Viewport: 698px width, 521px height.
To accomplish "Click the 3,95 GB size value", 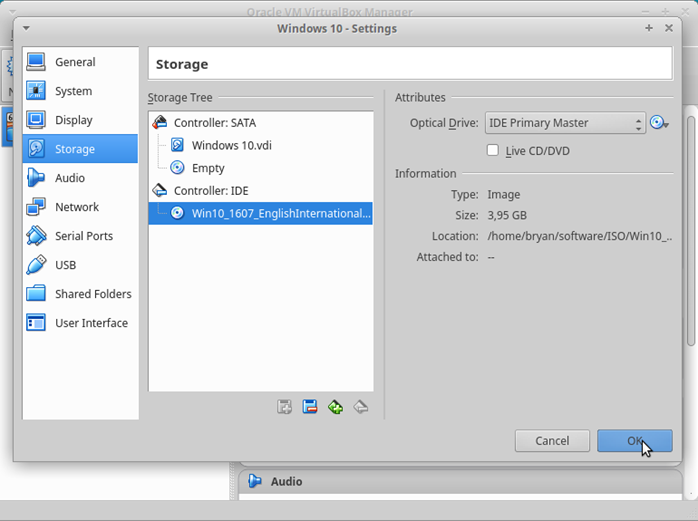I will coord(507,216).
